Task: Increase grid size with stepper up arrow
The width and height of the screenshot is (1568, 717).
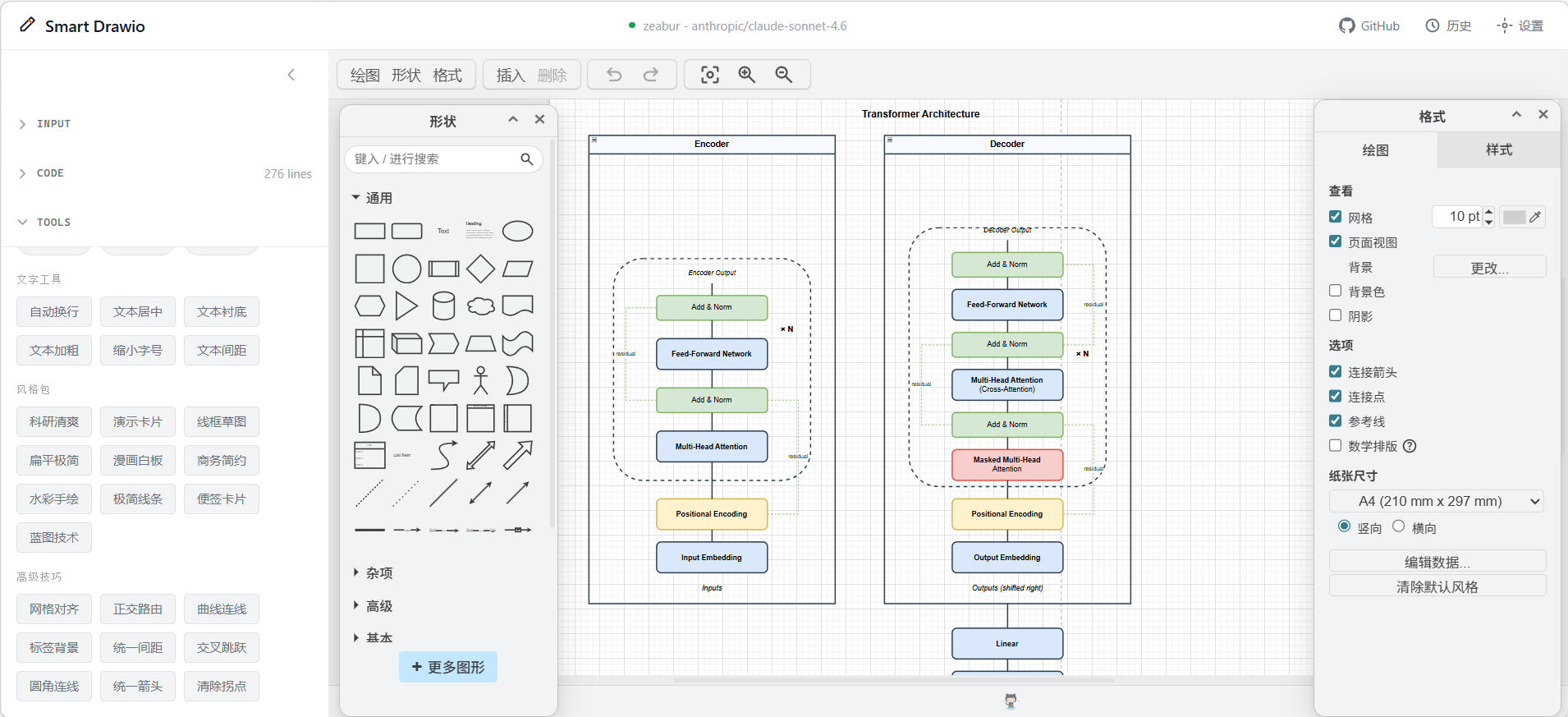Action: point(1489,212)
